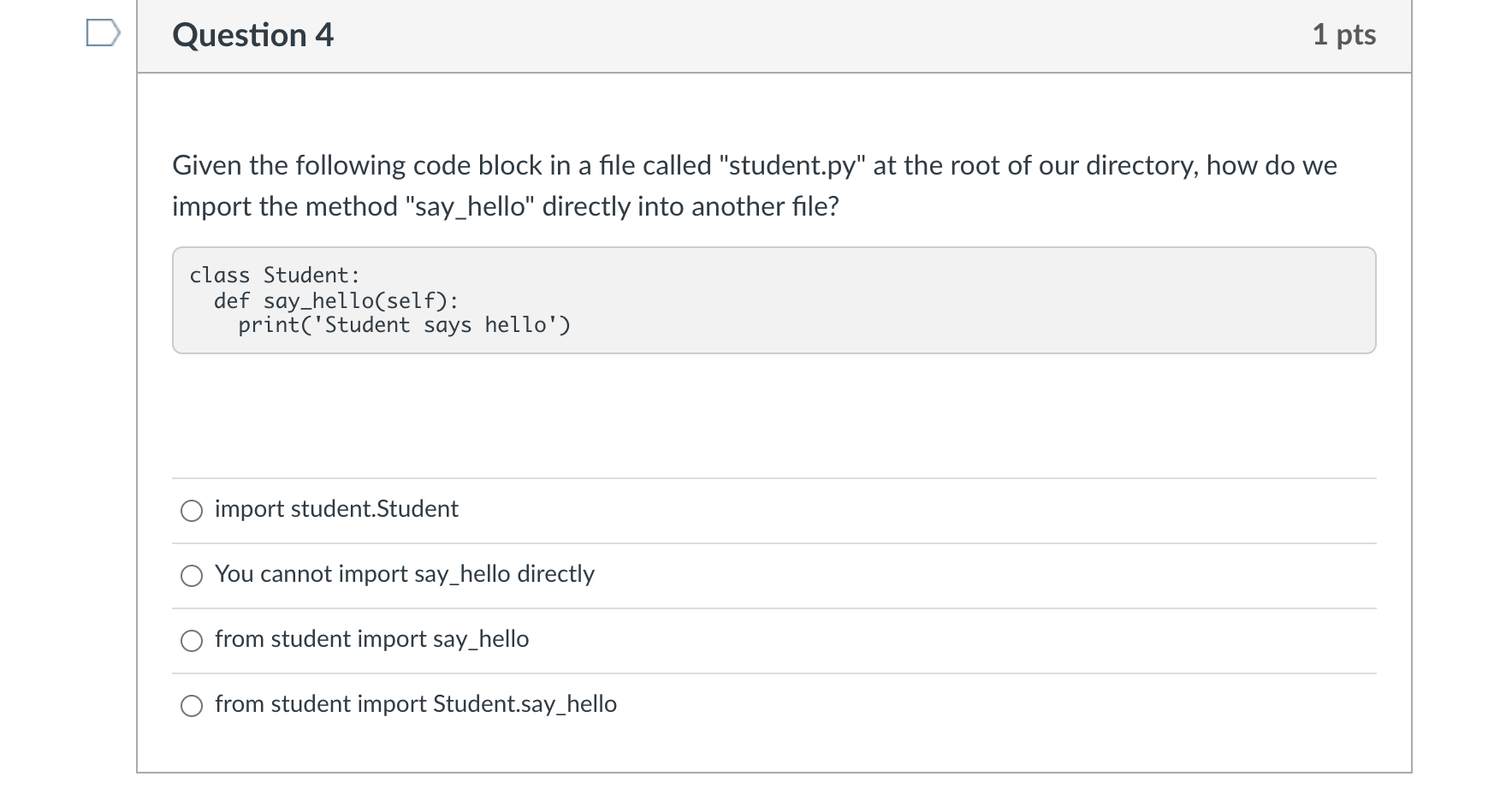Flag Question 4 with the bookmark icon

[103, 34]
